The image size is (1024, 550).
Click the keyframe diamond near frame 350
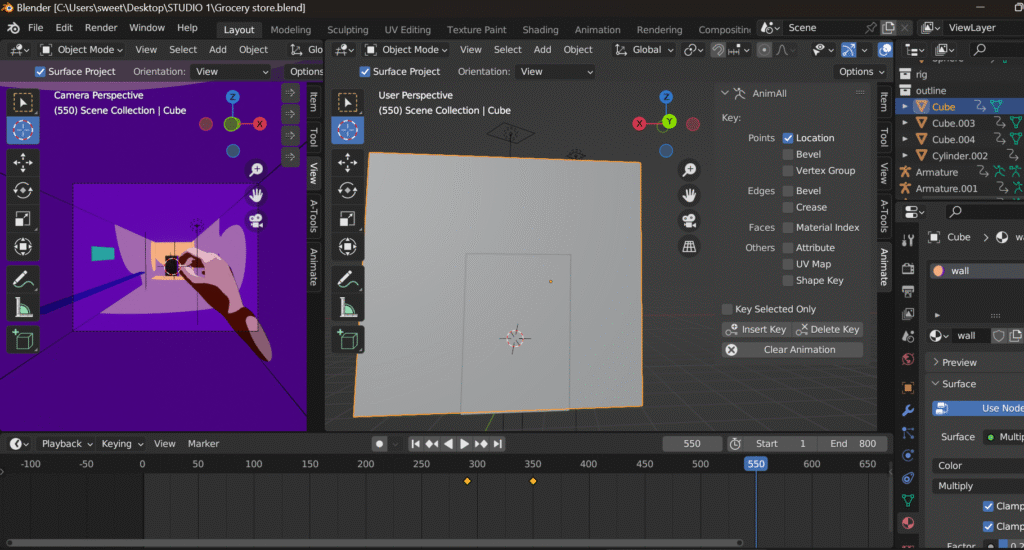[533, 482]
